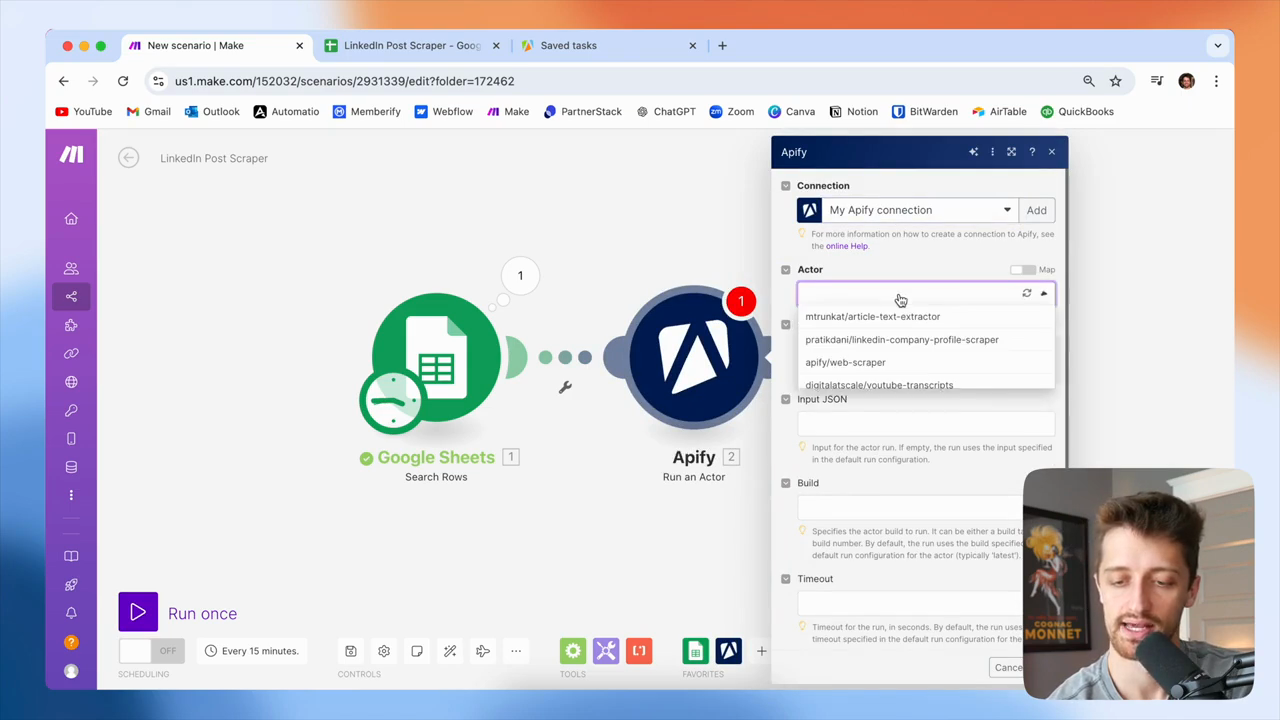Open the YouTube bookmark

tap(84, 112)
